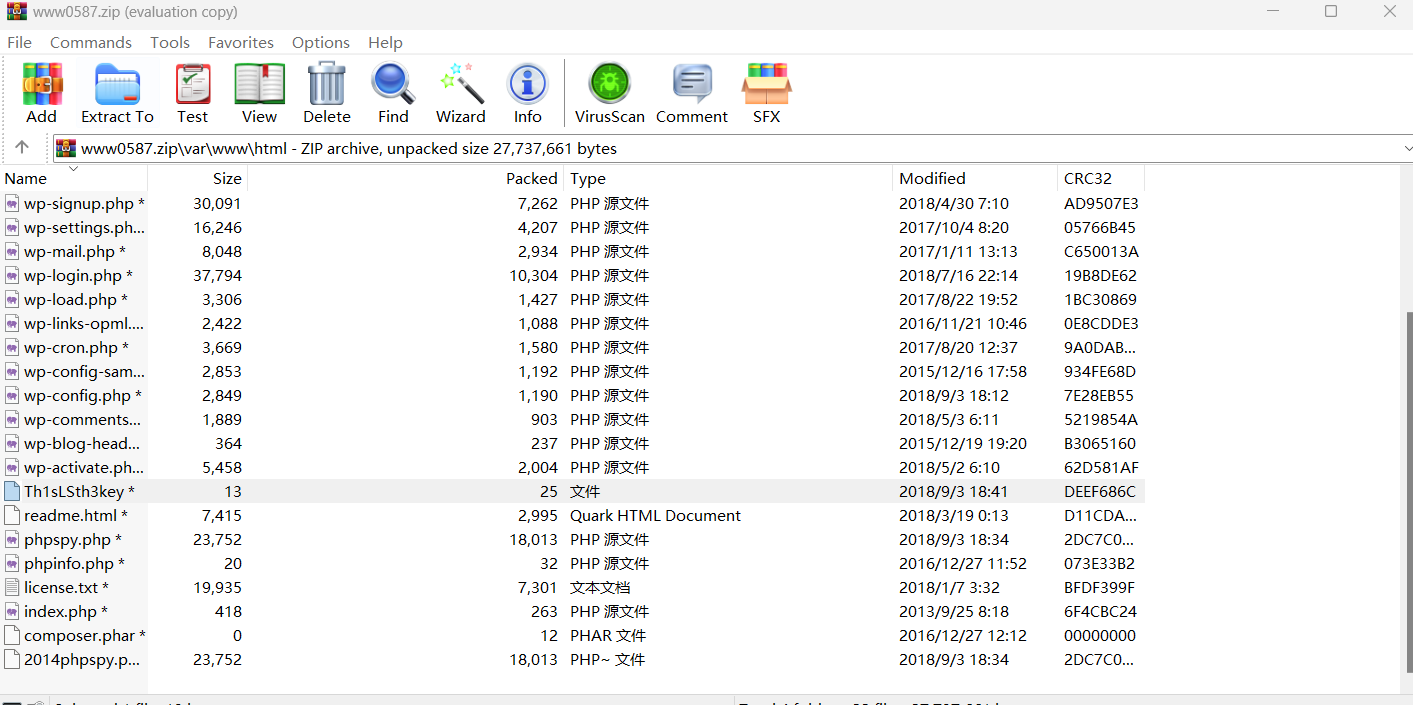The image size is (1413, 705).
Task: Expand the archive path dropdown
Action: click(x=1406, y=148)
